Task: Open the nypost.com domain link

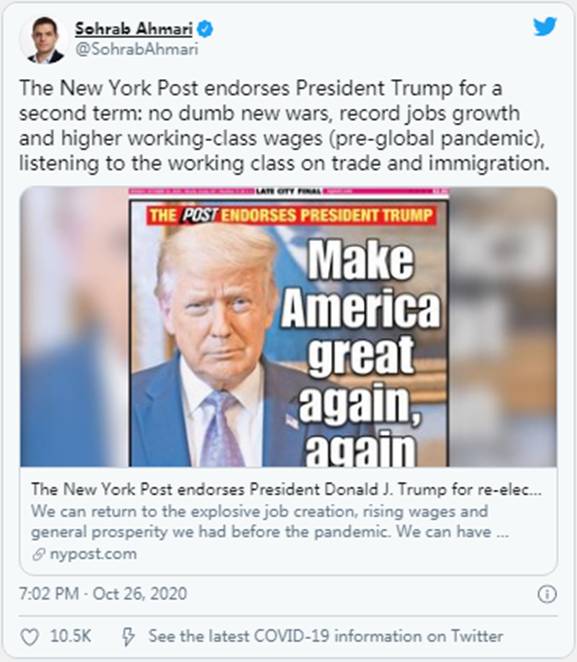Action: (93, 554)
